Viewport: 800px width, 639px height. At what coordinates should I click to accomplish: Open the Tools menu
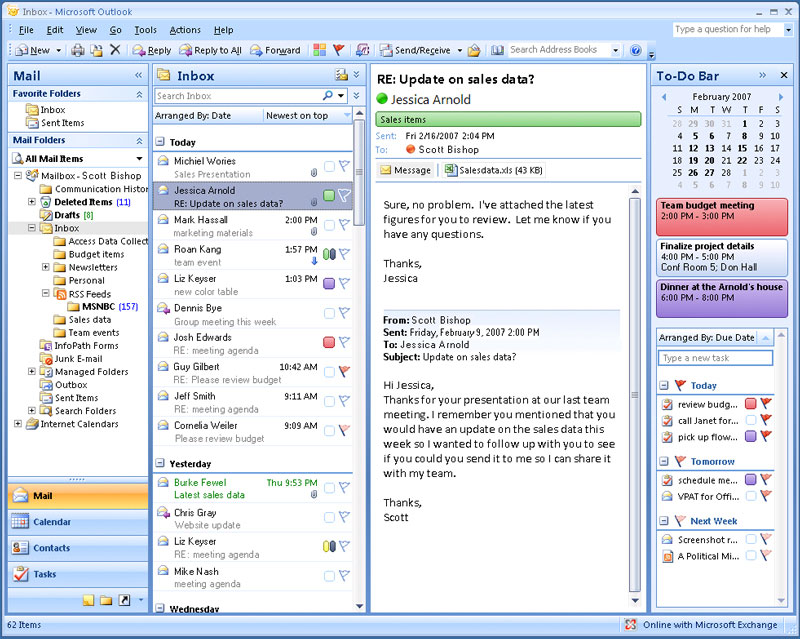[145, 30]
